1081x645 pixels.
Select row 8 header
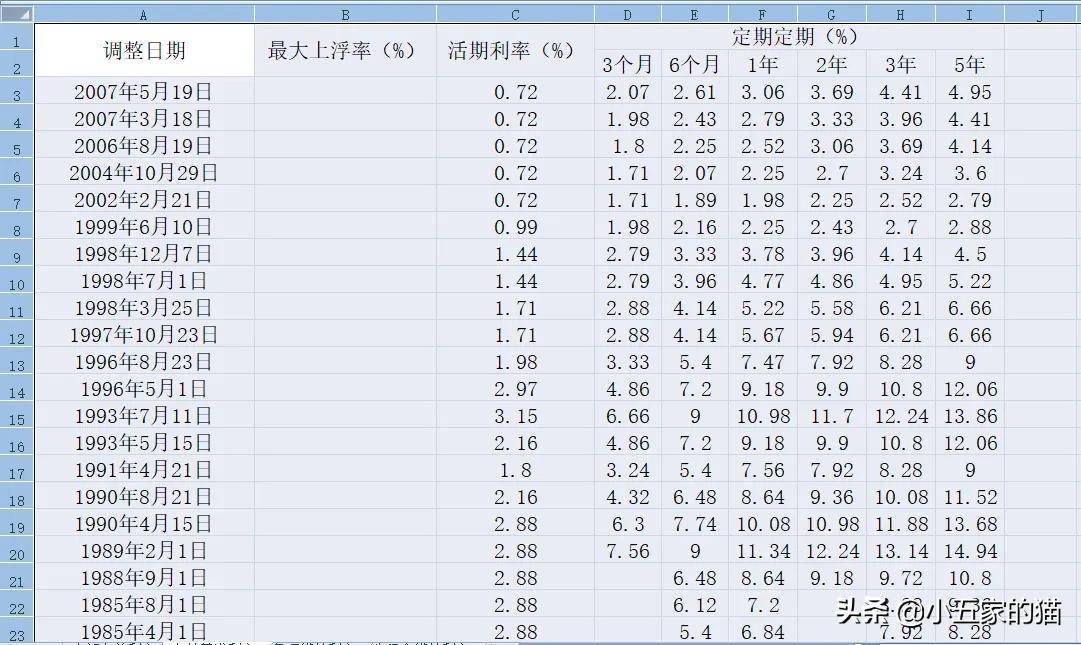[17, 226]
